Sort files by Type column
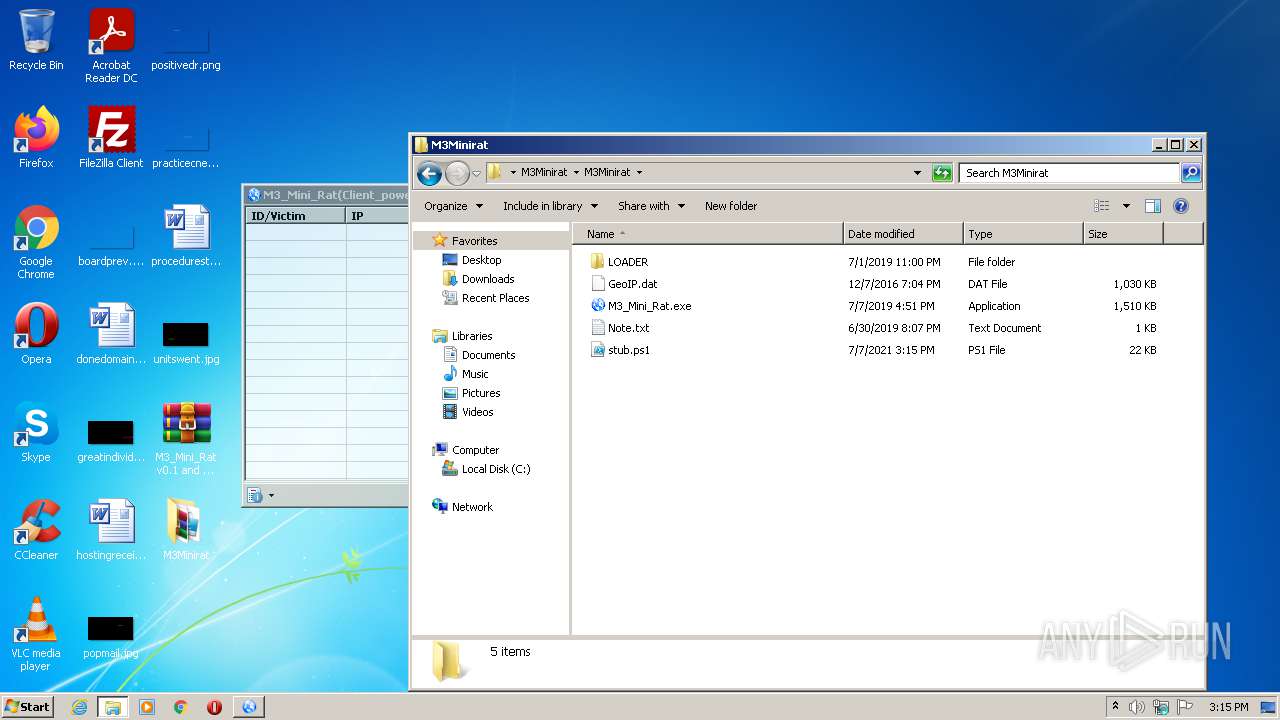Screen dimensions: 1280x720 (1023, 234)
